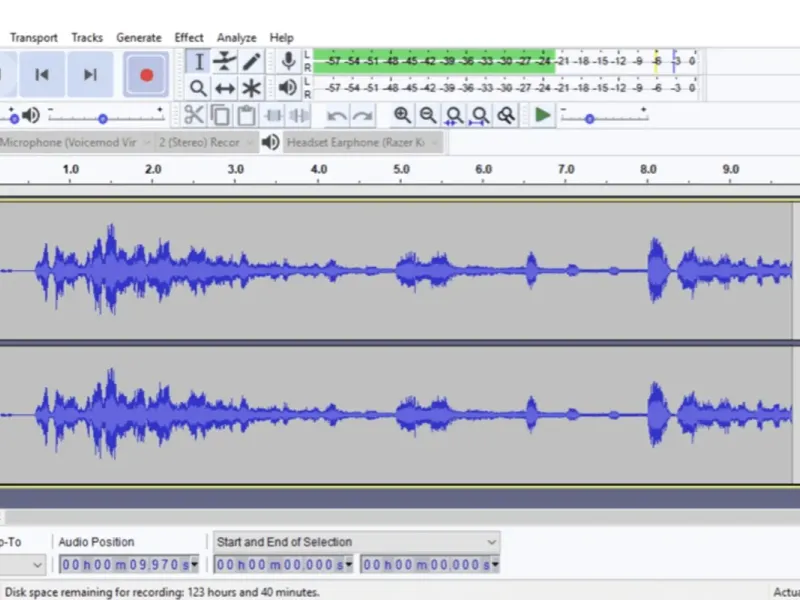Click the recording level meter bar
This screenshot has width=800, height=600.
click(506, 61)
